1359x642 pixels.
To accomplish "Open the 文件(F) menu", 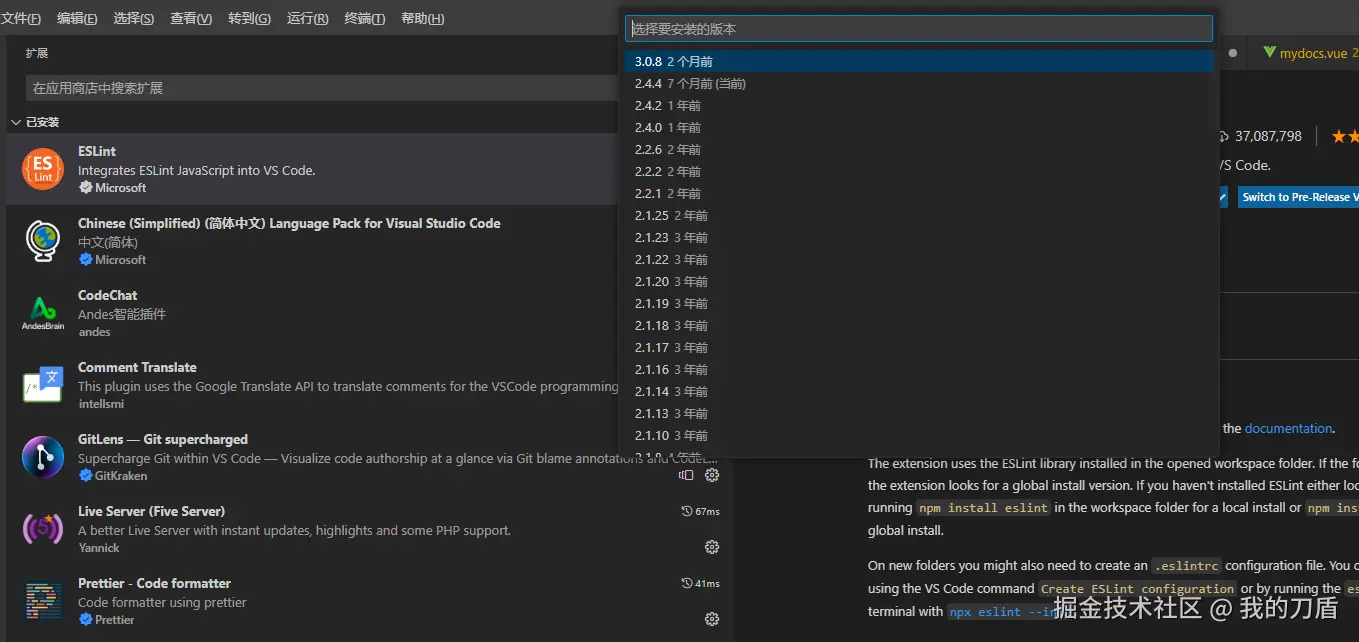I will click(21, 19).
